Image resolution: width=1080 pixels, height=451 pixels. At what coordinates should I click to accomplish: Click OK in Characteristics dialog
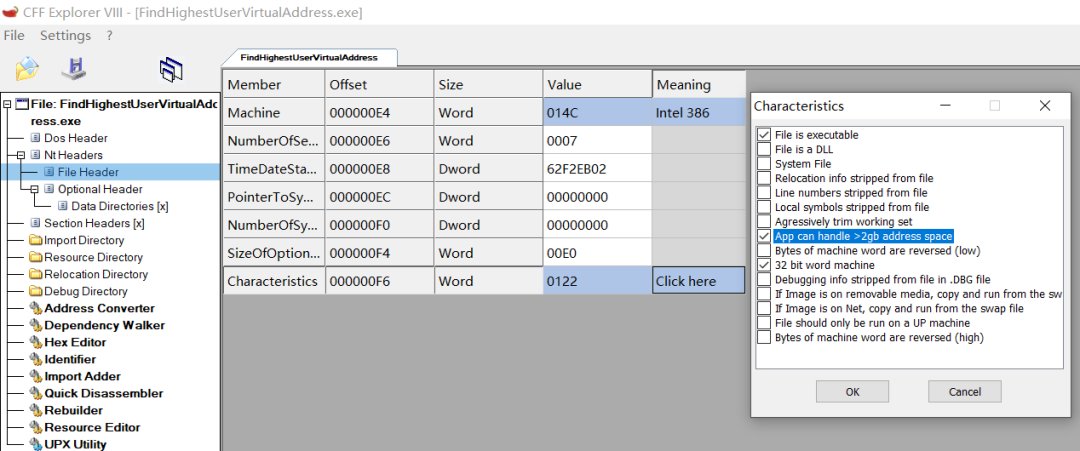click(x=853, y=392)
